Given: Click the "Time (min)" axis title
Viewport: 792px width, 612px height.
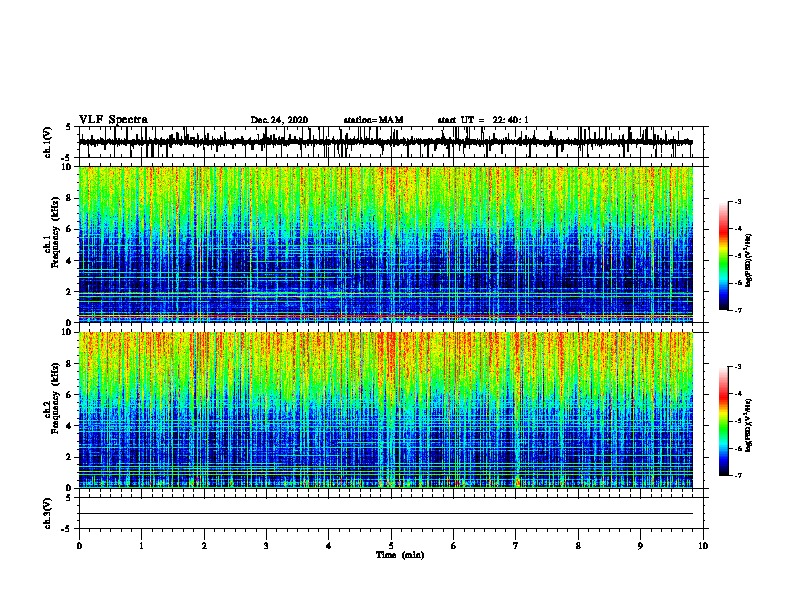Looking at the screenshot, I should pos(400,555).
